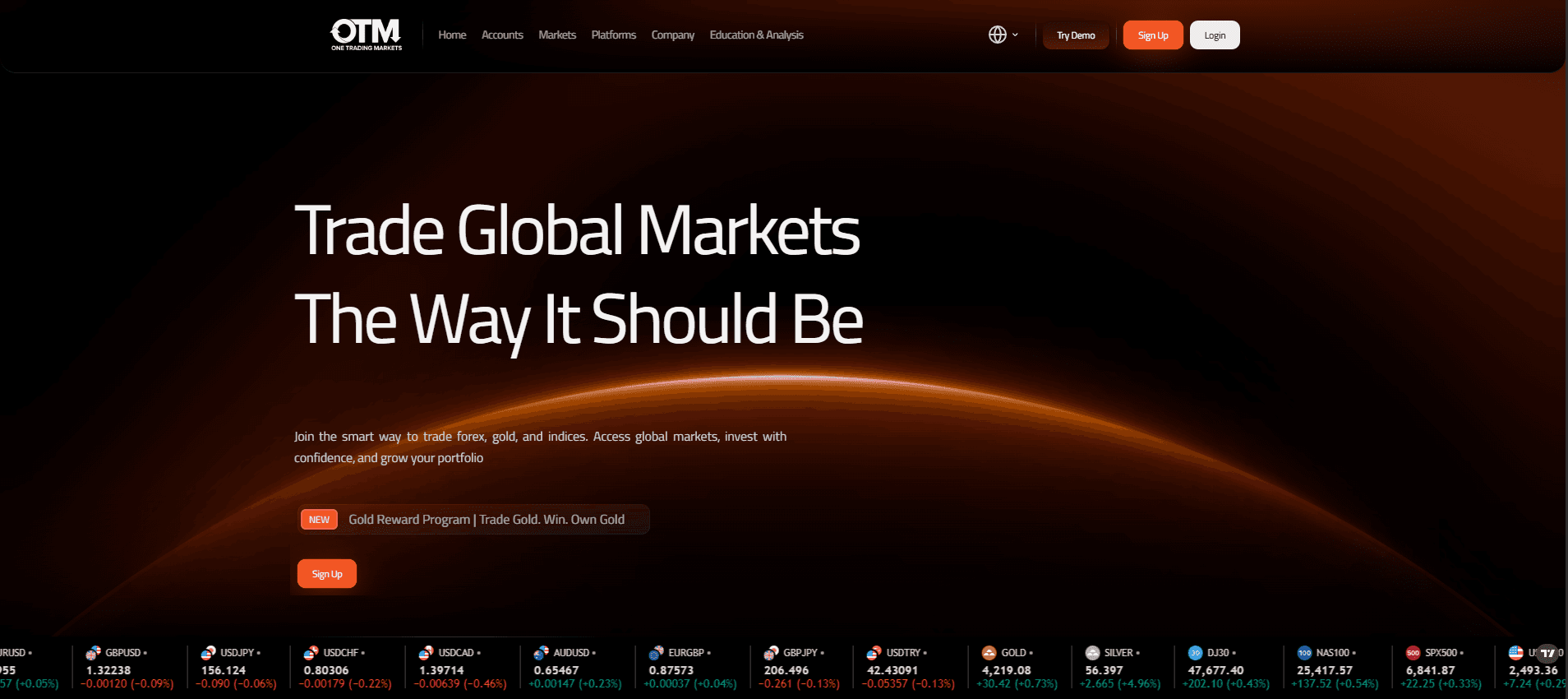Image resolution: width=1568 pixels, height=699 pixels.
Task: Click the GOLD price 4,219.08
Action: pyautogui.click(x=1007, y=670)
